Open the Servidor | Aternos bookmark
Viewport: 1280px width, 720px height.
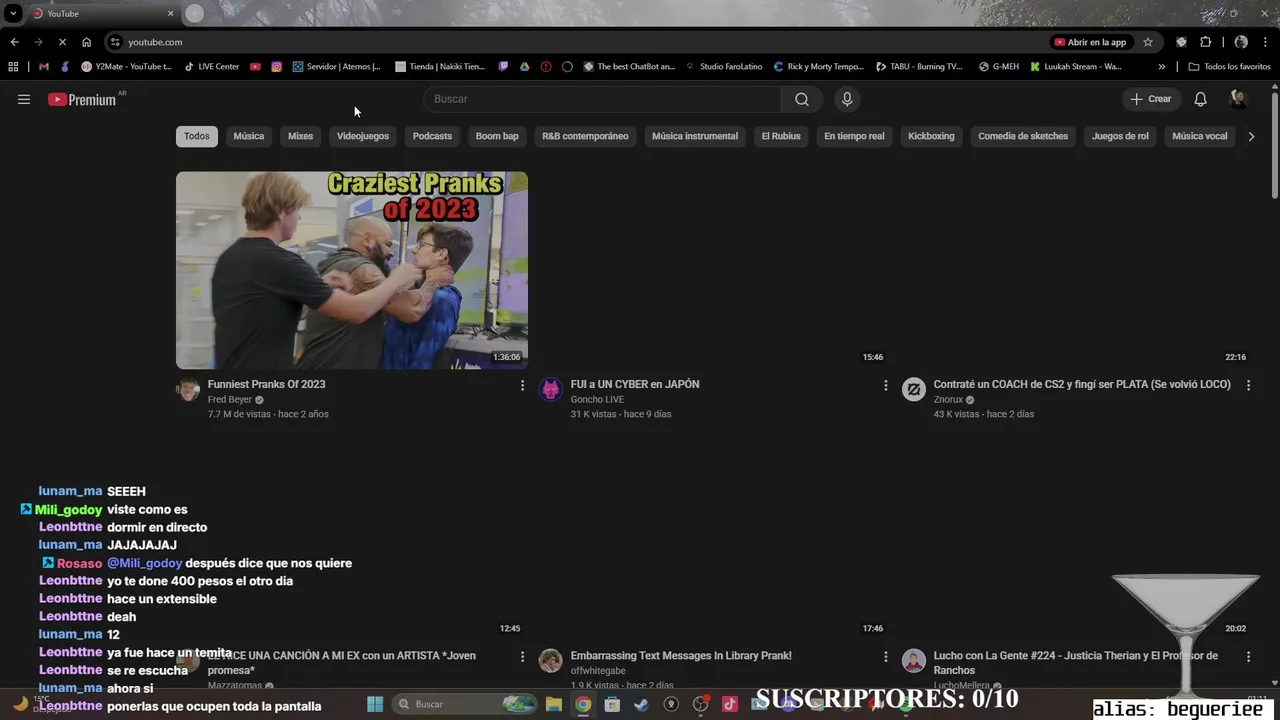click(336, 67)
